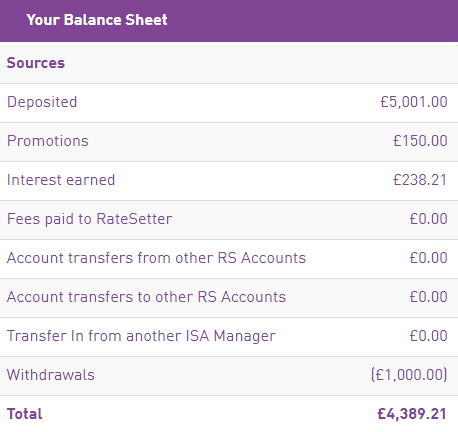This screenshot has width=458, height=432.
Task: Click Transfer In from another ISA Manager
Action: click(x=141, y=336)
